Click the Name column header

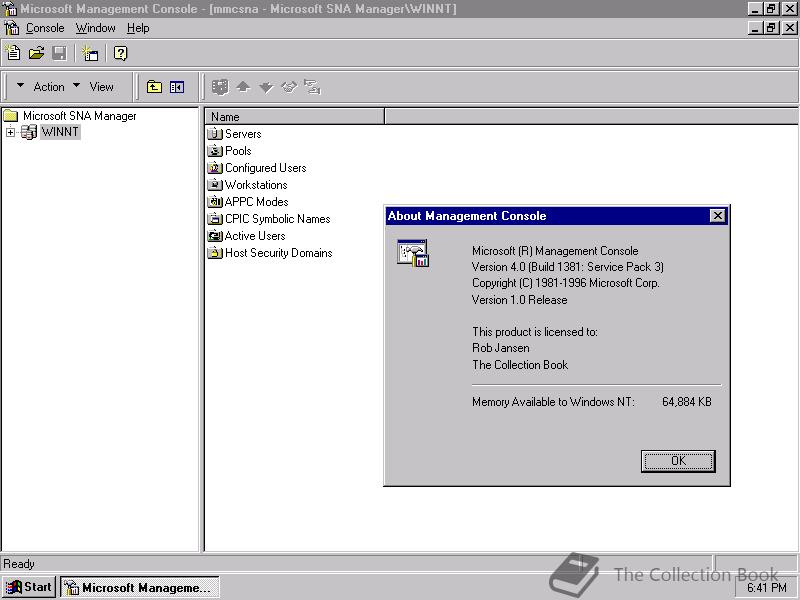tap(294, 117)
